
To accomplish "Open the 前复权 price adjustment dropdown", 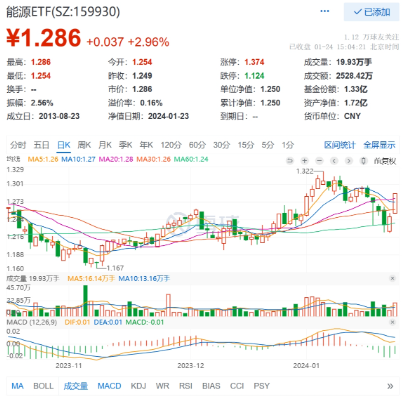I will (385, 161).
